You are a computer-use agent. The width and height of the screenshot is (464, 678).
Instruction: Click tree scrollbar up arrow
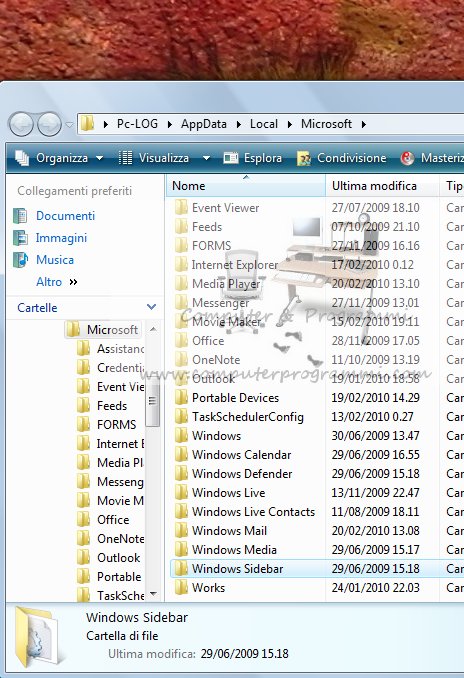coord(153,329)
